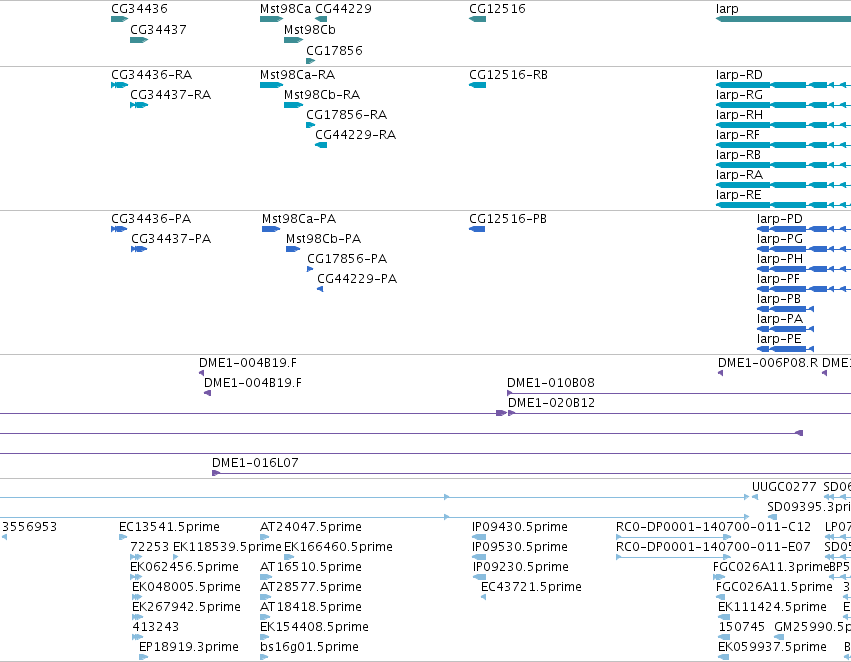
Task: Click the CG12516 gene label
Action: 497,9
